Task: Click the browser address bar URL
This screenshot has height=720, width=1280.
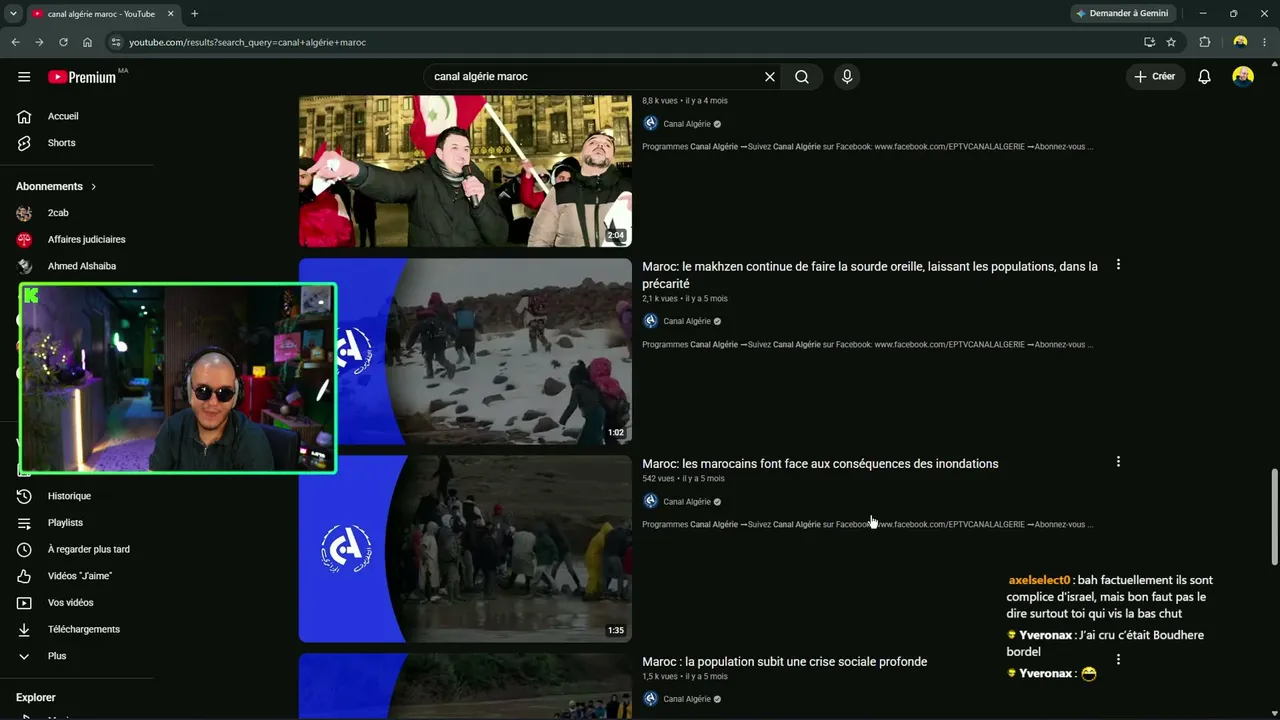Action: (x=248, y=42)
